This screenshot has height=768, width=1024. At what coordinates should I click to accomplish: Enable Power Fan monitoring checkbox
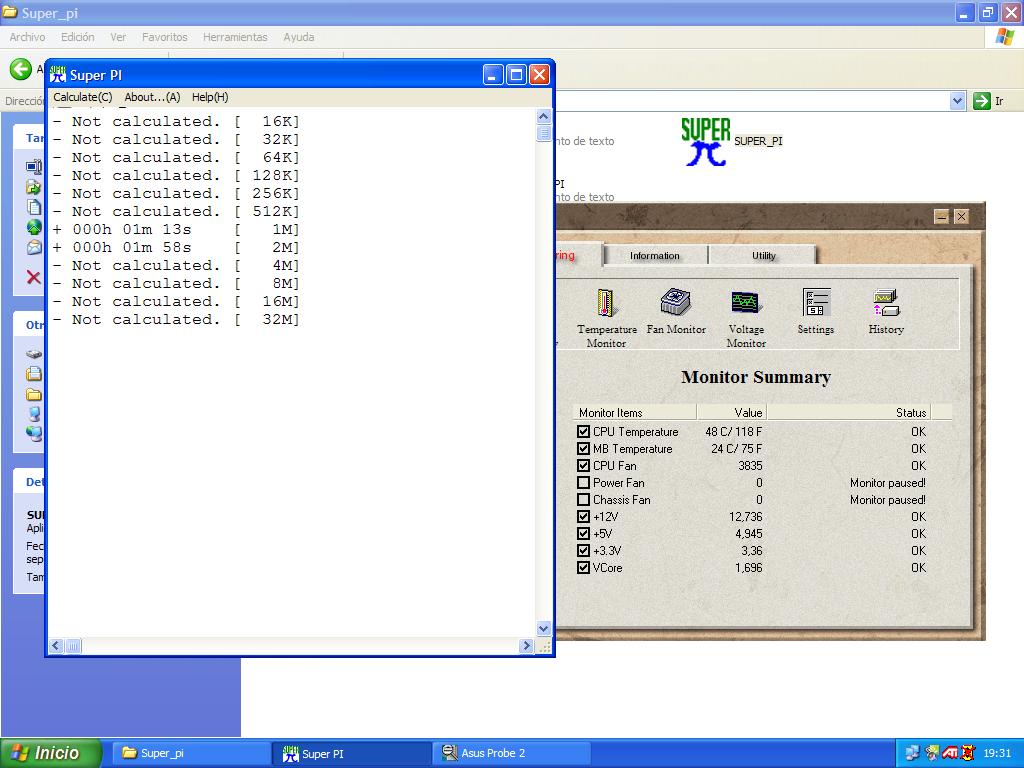pos(584,483)
